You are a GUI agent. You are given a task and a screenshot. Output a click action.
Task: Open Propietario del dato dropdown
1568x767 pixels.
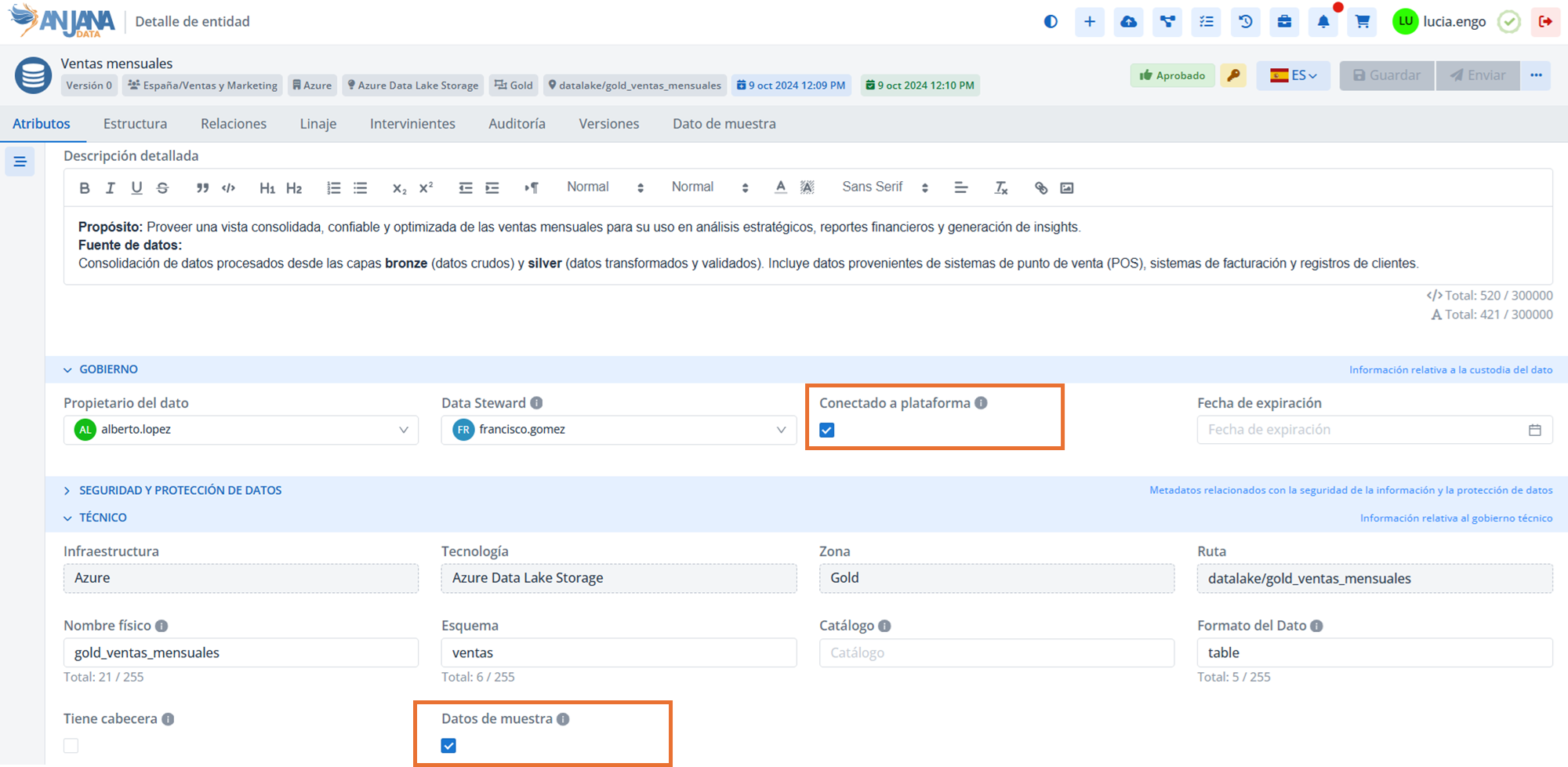tap(241, 430)
